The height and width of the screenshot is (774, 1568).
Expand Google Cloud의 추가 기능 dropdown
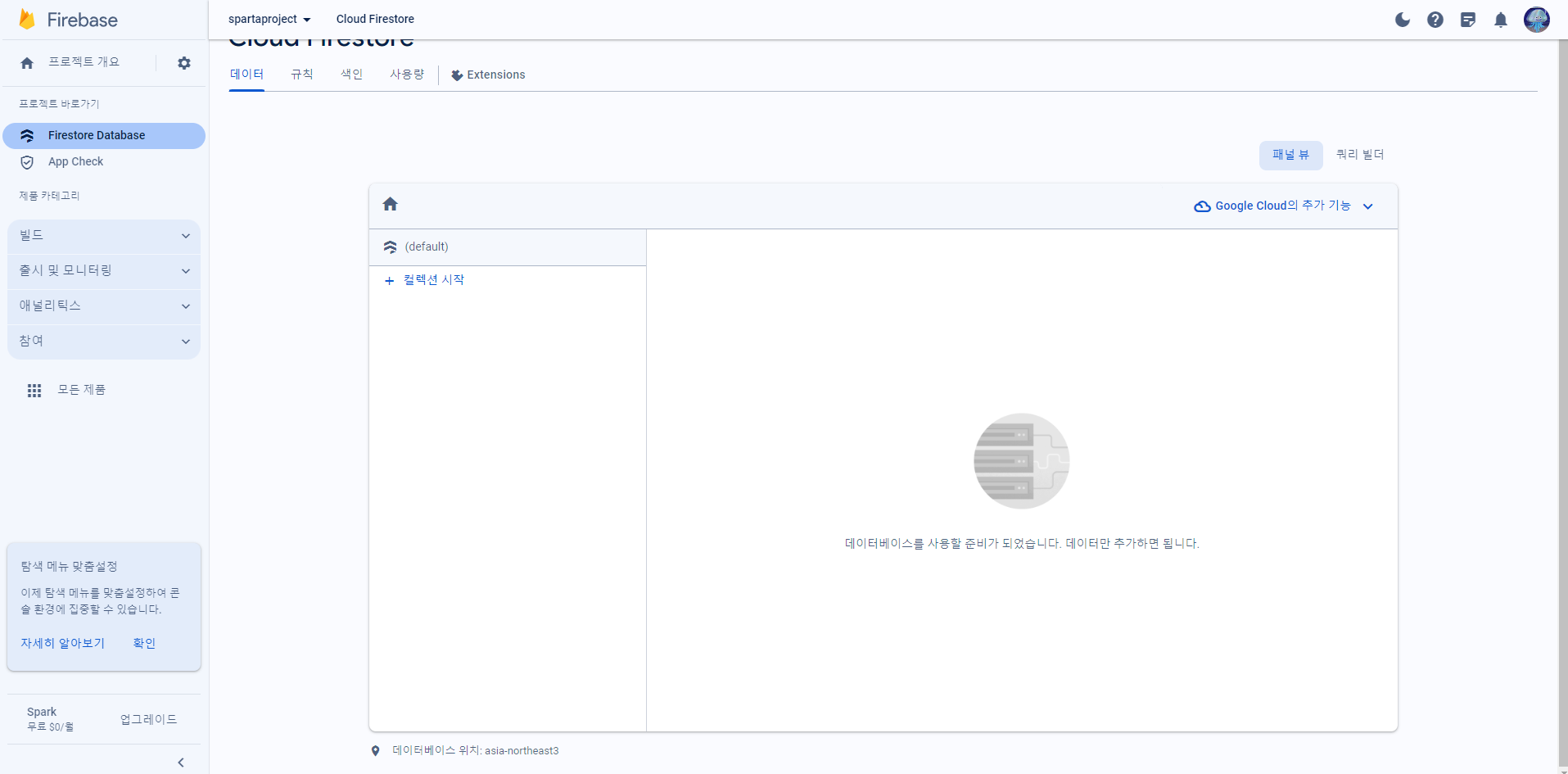click(x=1284, y=206)
